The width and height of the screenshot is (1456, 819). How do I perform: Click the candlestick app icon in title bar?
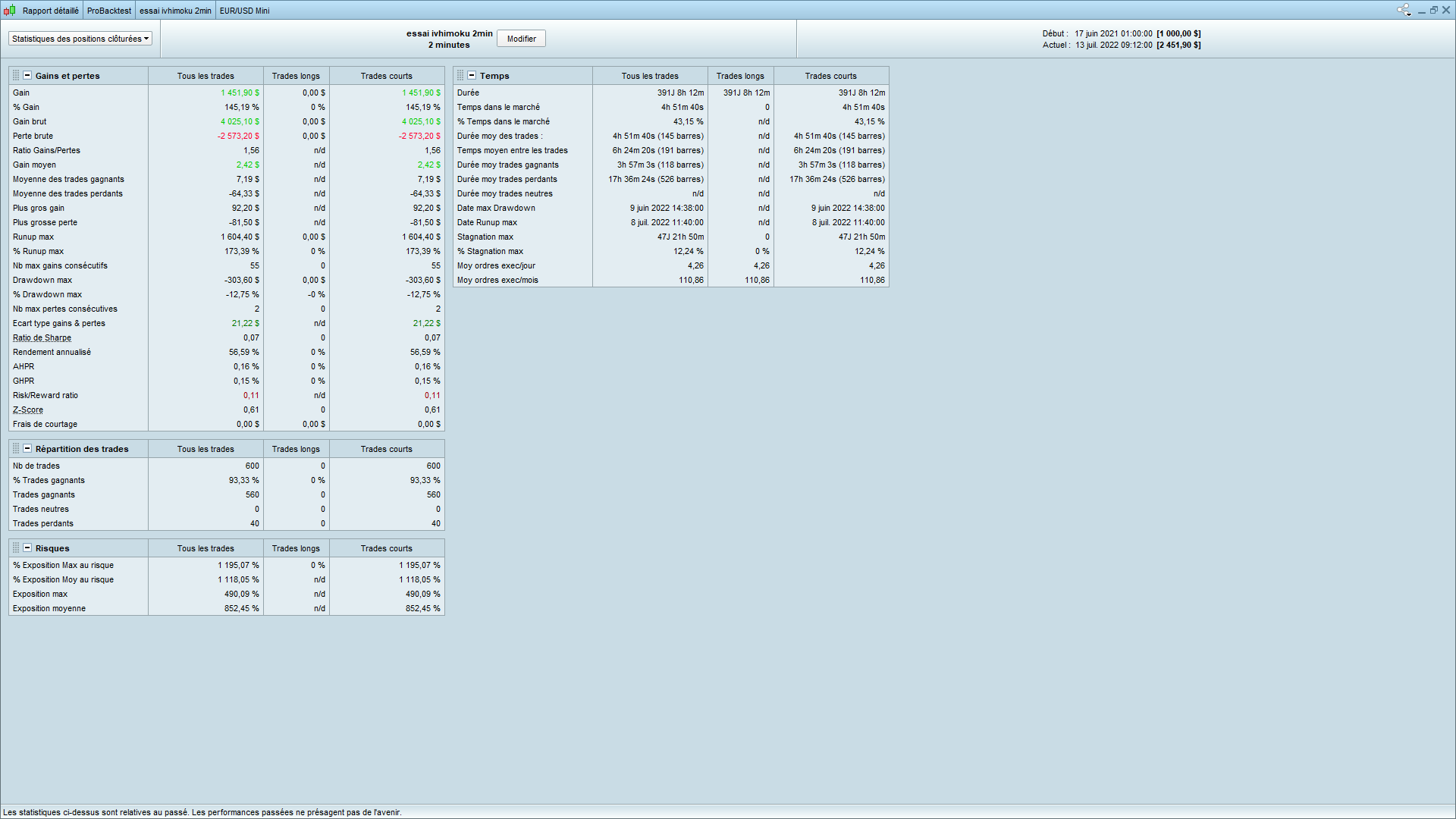[x=10, y=11]
